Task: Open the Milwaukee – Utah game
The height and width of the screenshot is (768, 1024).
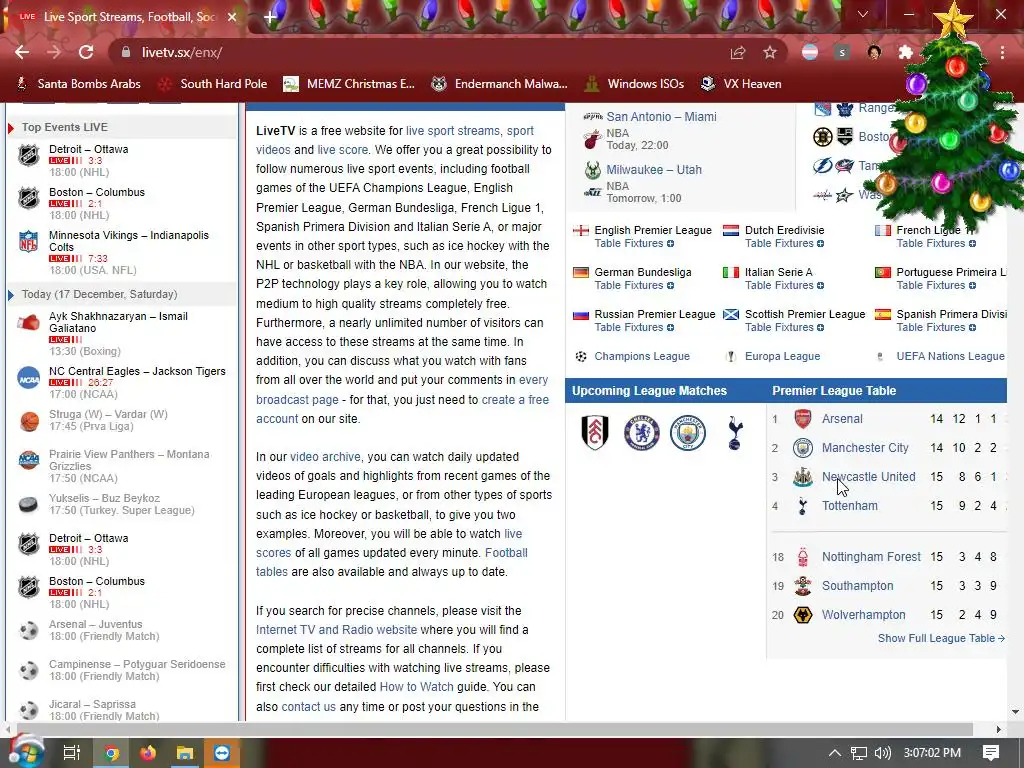Action: coord(654,170)
